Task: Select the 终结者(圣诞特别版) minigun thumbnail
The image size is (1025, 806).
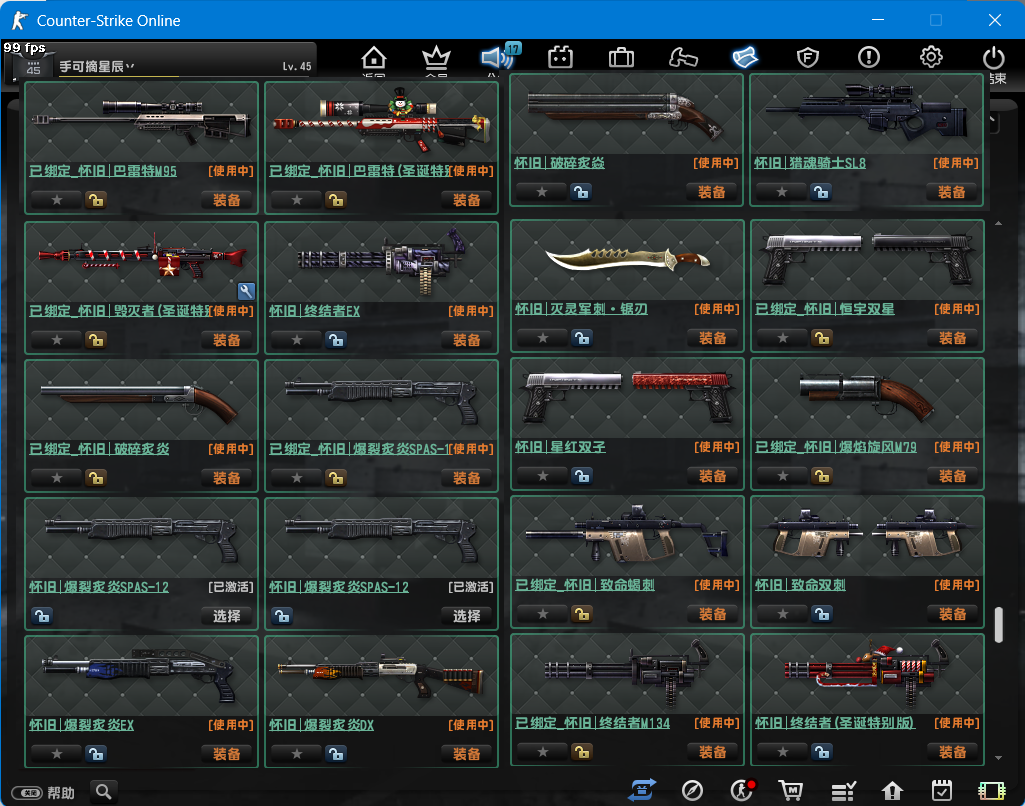Action: point(867,675)
